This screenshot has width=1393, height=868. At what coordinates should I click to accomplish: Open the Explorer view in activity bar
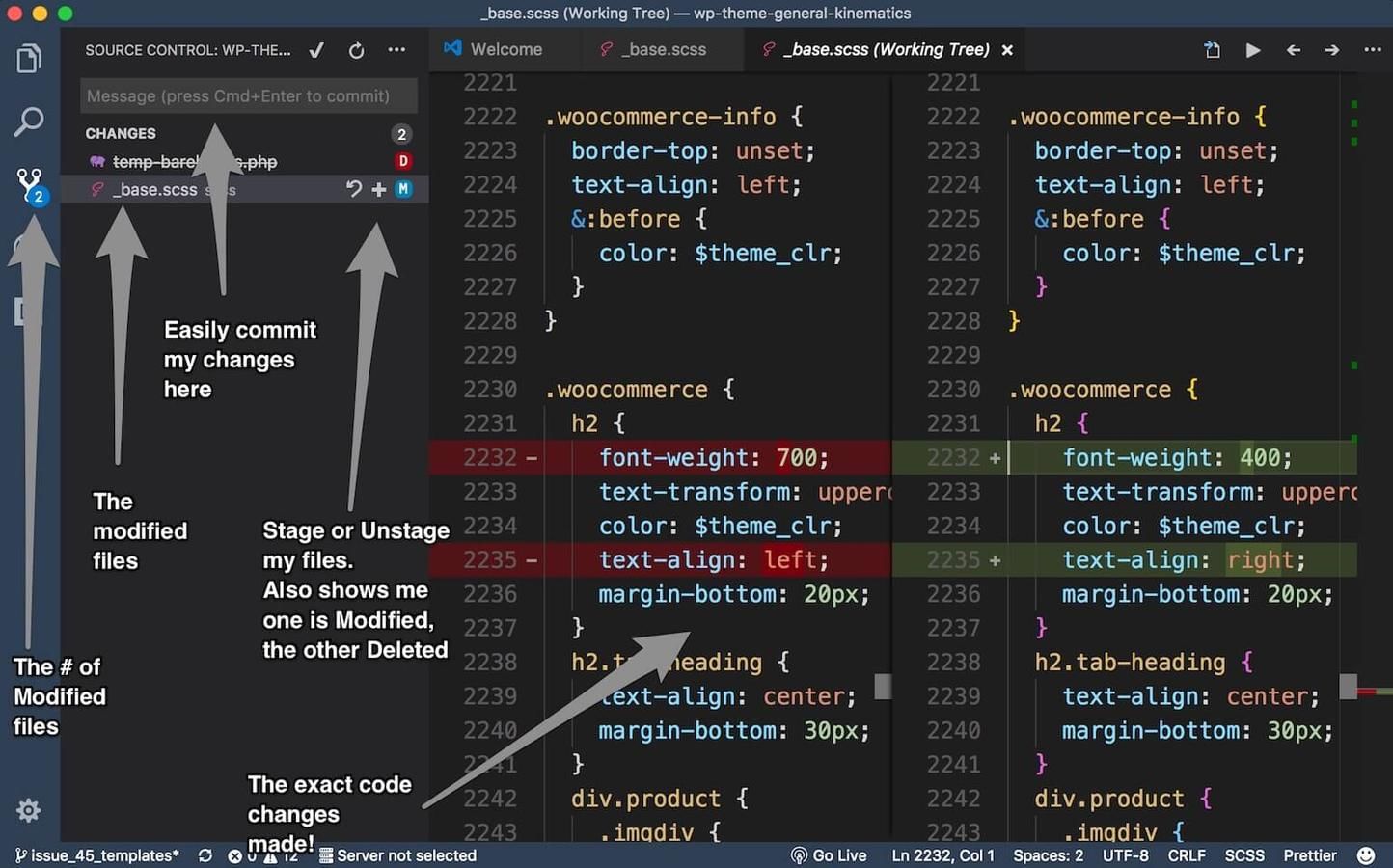pos(29,60)
